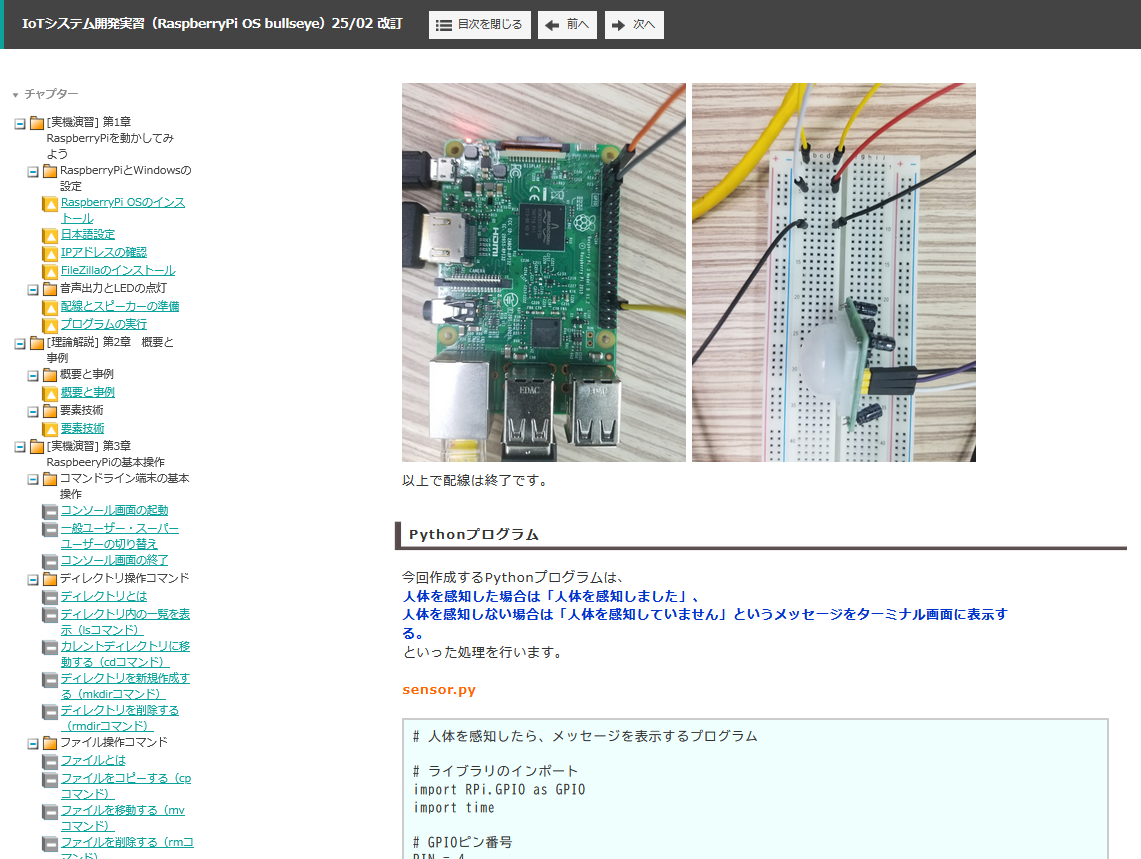Click the gray page icon beside ファイルとは

50,761
